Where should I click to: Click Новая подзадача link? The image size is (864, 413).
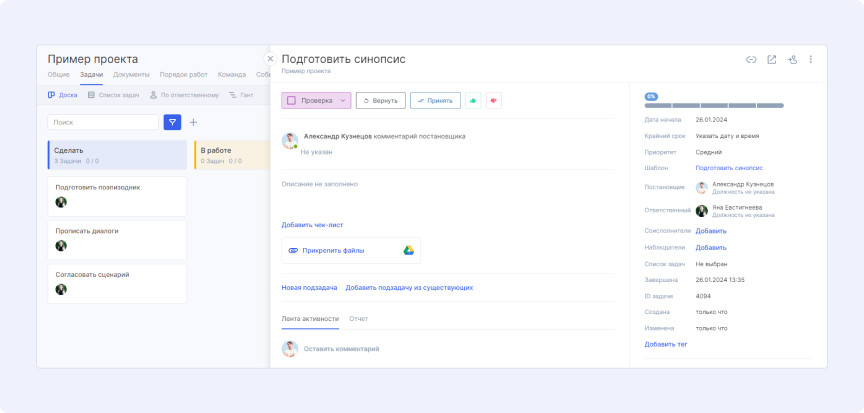click(309, 287)
